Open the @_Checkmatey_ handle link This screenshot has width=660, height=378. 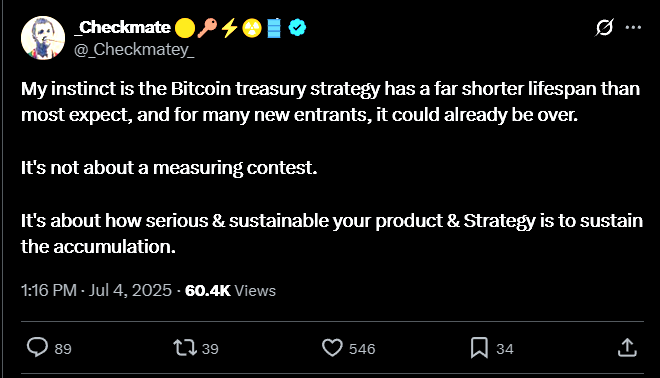click(134, 50)
